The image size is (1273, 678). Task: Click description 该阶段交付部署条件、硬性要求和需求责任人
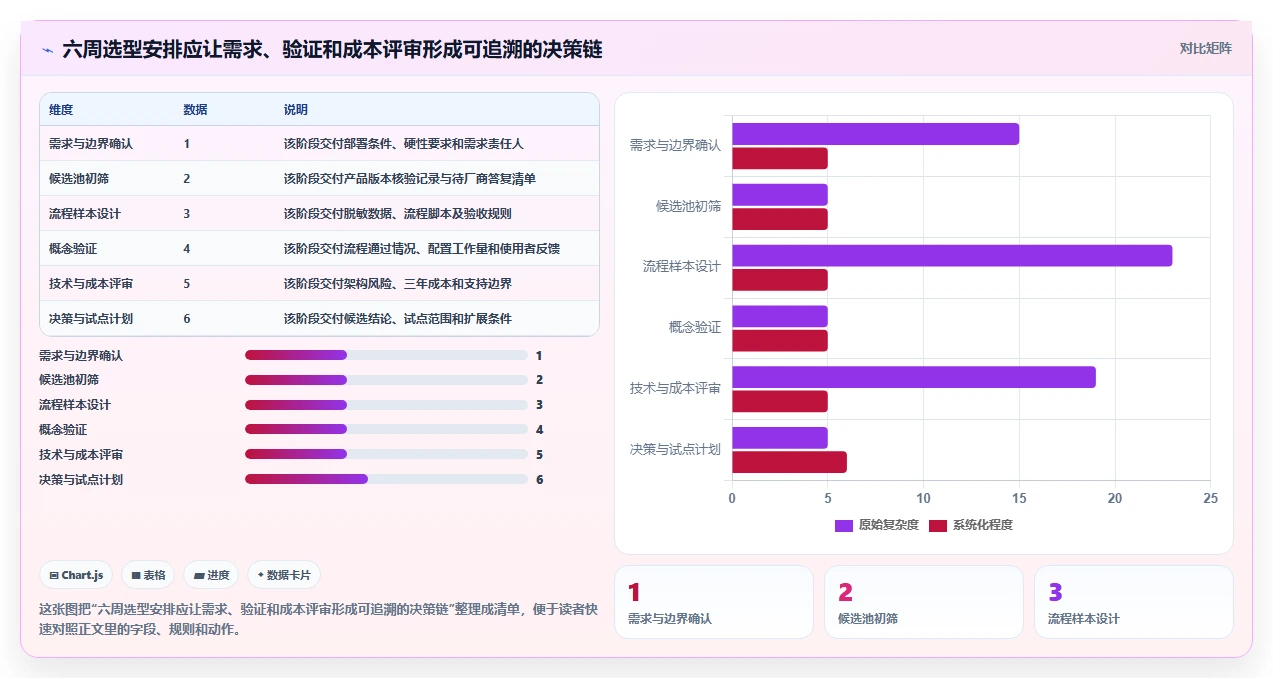click(403, 144)
